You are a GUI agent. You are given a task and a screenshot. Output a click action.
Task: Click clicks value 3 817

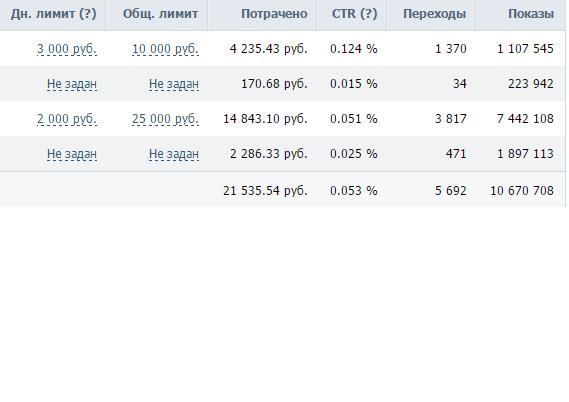point(451,119)
